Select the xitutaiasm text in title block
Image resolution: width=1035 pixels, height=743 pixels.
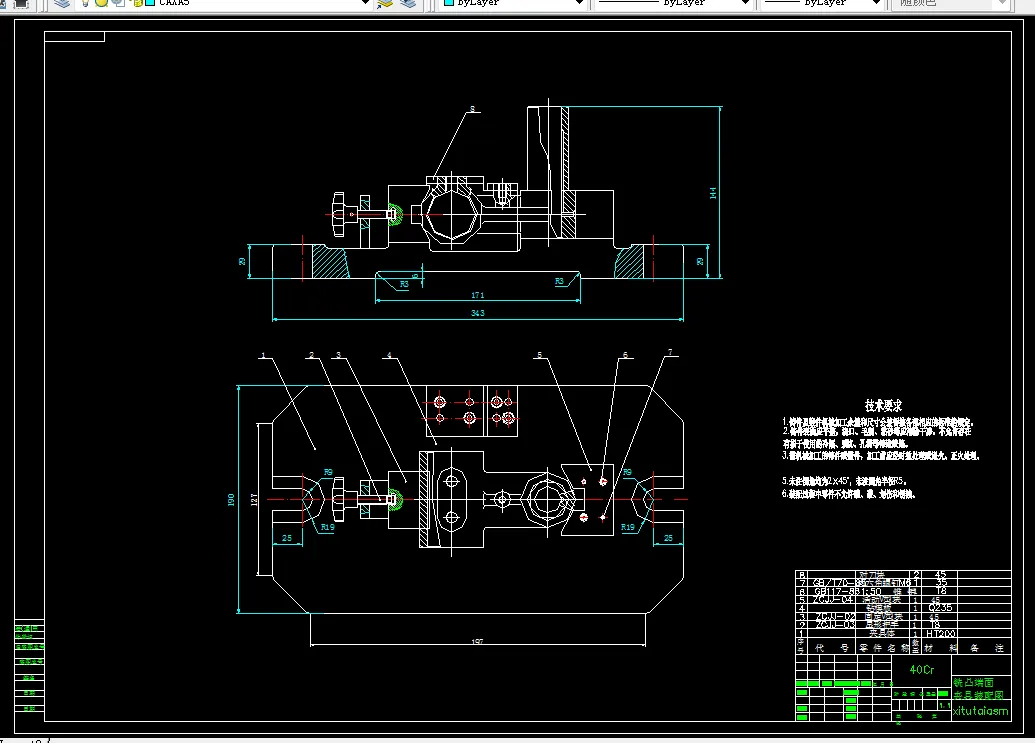click(980, 711)
